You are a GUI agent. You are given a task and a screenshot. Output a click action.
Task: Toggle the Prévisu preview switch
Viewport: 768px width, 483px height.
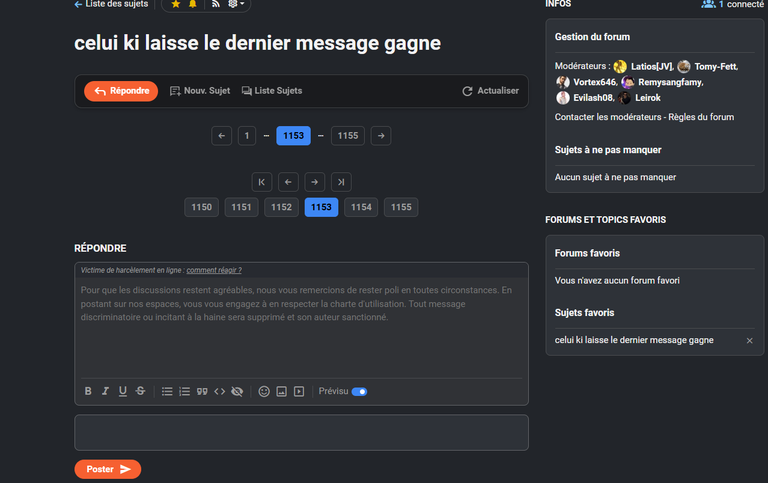[x=360, y=391]
